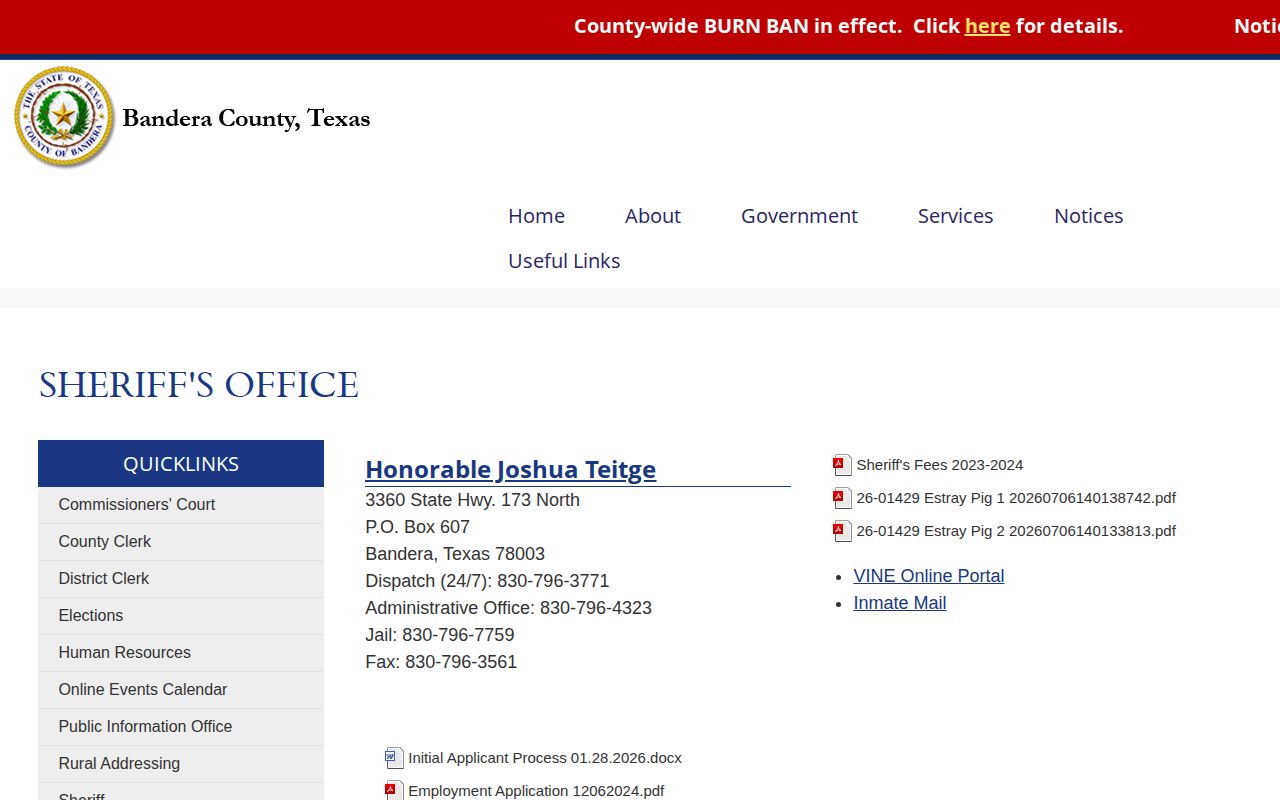
Task: Click the address line 3360 State Hwy. 173 North
Action: point(472,500)
